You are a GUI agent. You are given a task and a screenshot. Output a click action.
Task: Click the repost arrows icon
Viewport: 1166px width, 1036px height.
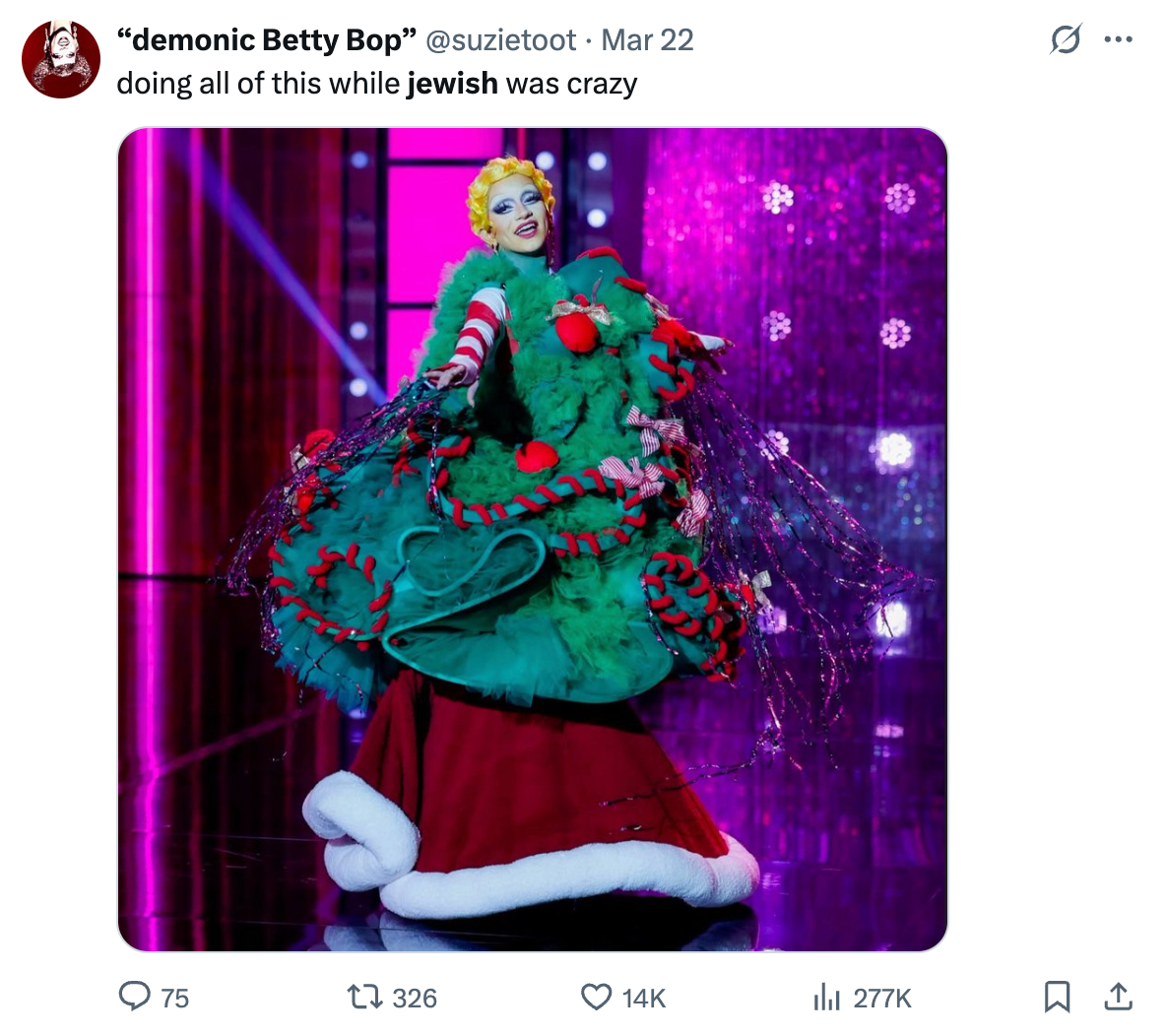pyautogui.click(x=364, y=997)
